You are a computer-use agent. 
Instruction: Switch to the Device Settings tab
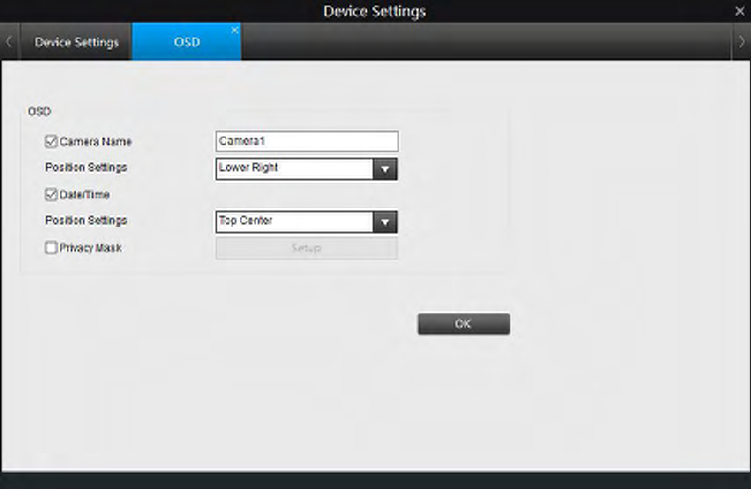pyautogui.click(x=77, y=42)
